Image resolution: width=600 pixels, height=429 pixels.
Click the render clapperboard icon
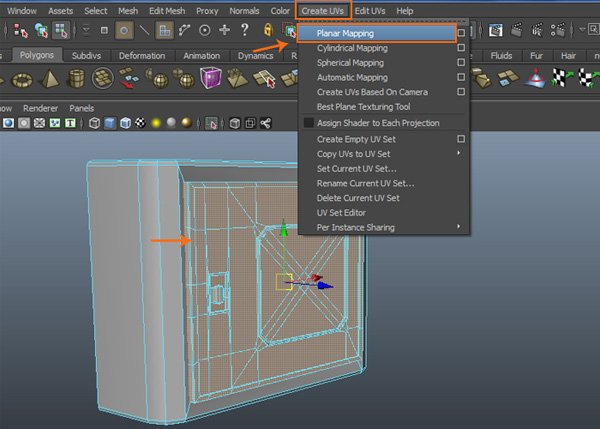click(x=517, y=30)
